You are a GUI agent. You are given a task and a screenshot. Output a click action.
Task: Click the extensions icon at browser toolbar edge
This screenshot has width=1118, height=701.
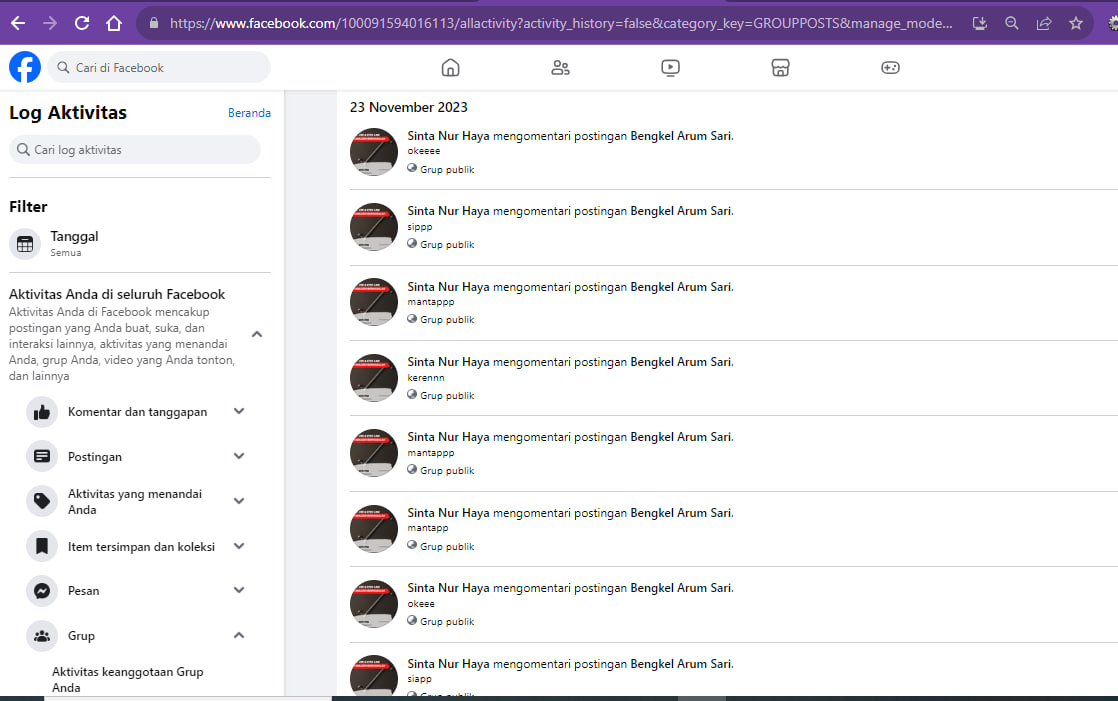tap(1112, 24)
